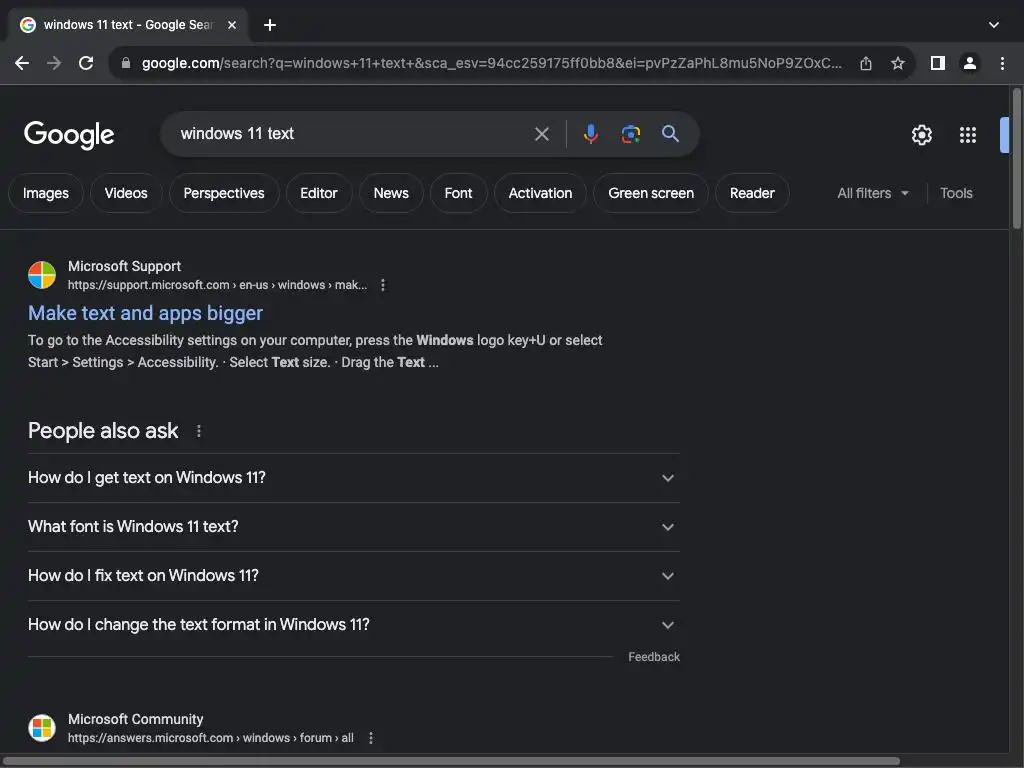The height and width of the screenshot is (768, 1024).
Task: Open the answers.microsoft.com URL breadcrumb
Action: point(211,738)
